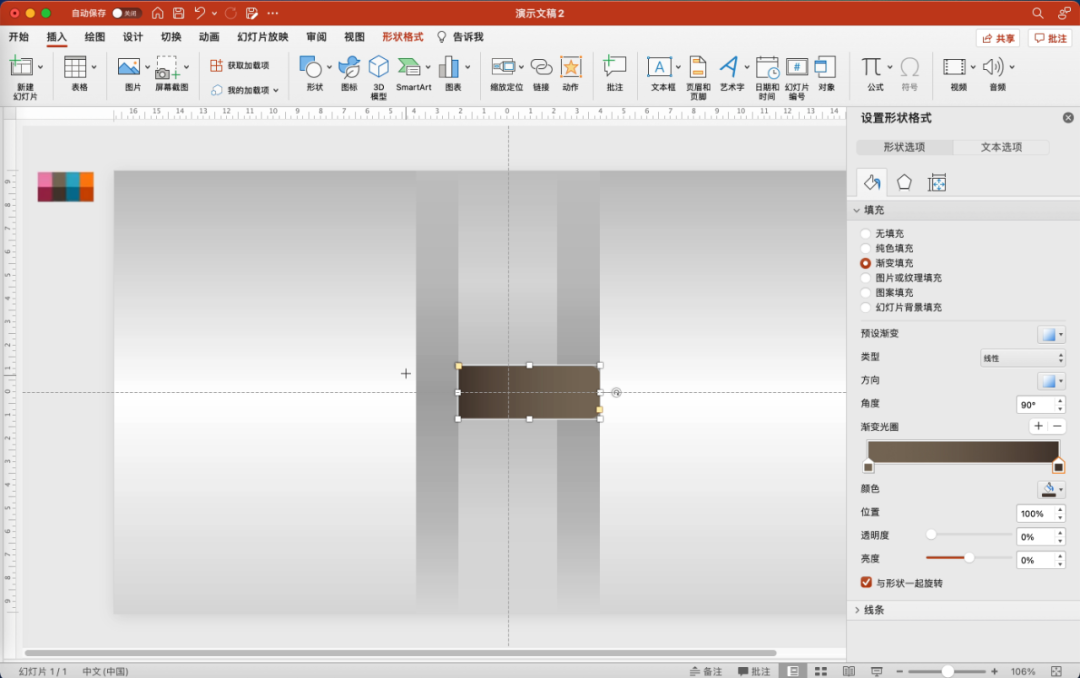Open the effects pentagon icon tab
1080x678 pixels.
click(x=904, y=182)
